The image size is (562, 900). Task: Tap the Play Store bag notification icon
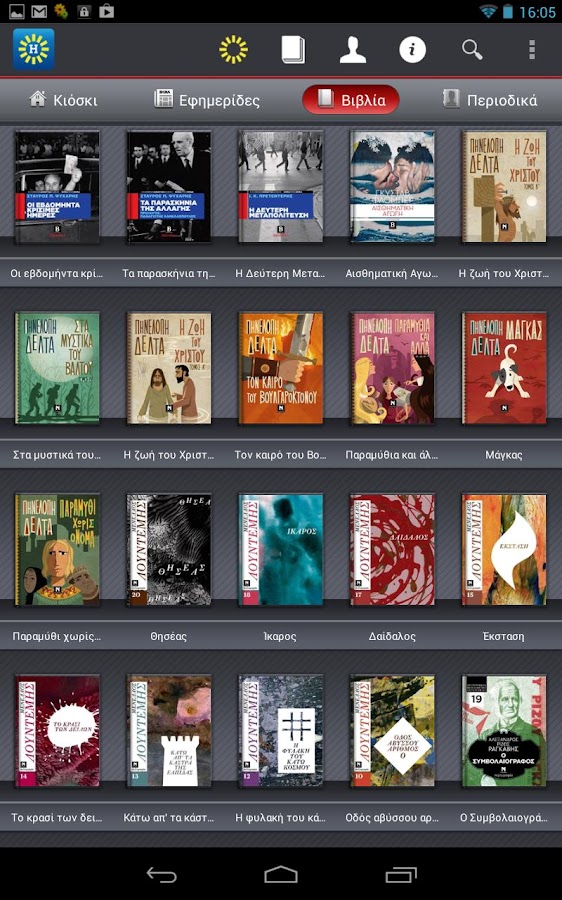106,11
